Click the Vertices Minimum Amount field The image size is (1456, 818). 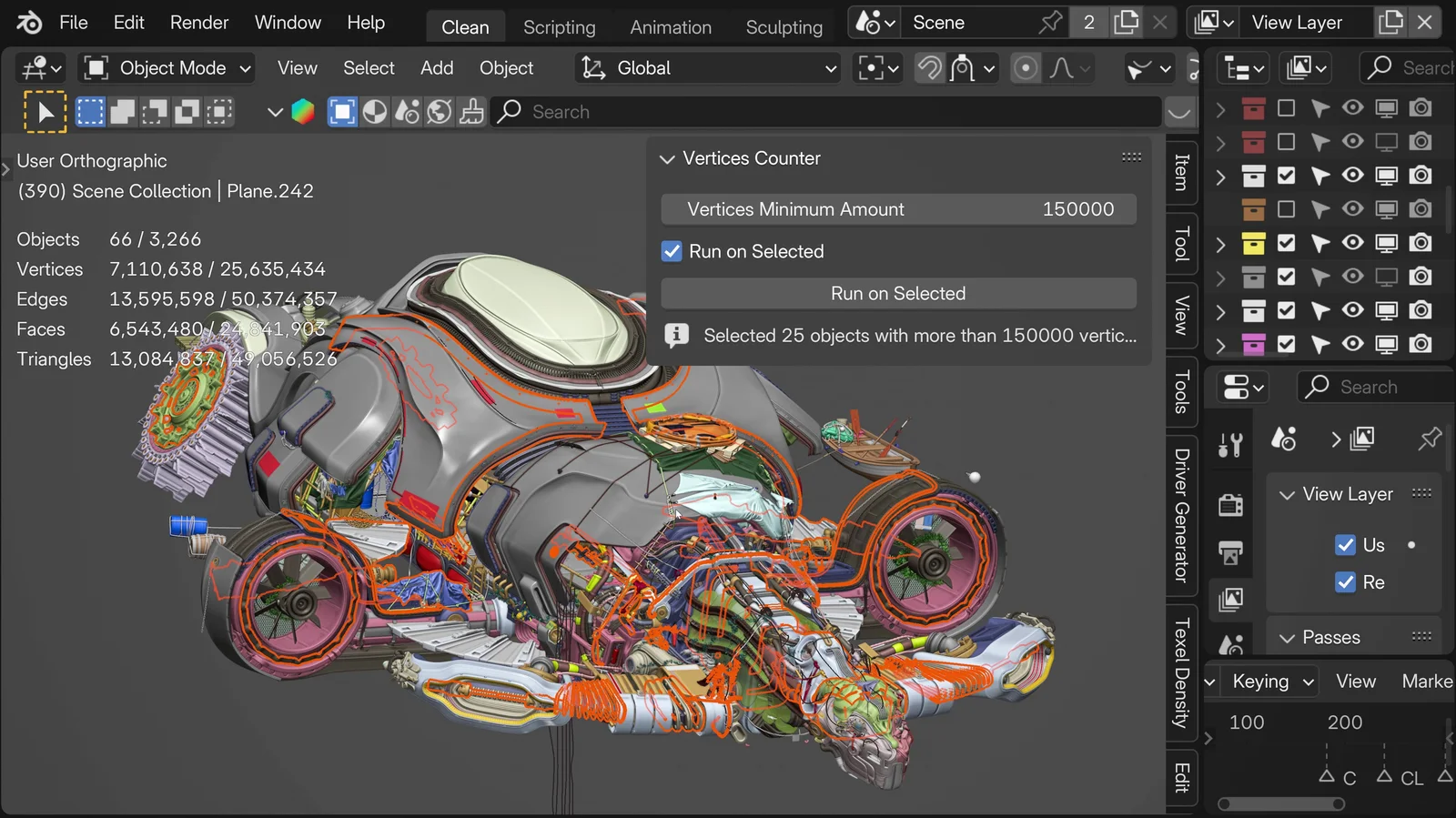click(x=898, y=209)
